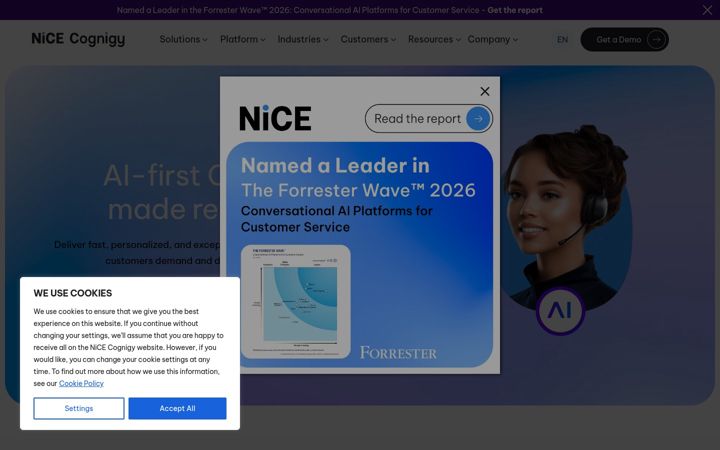Click Conversational AI Platforms for Customer Service text
The height and width of the screenshot is (450, 720).
337,219
